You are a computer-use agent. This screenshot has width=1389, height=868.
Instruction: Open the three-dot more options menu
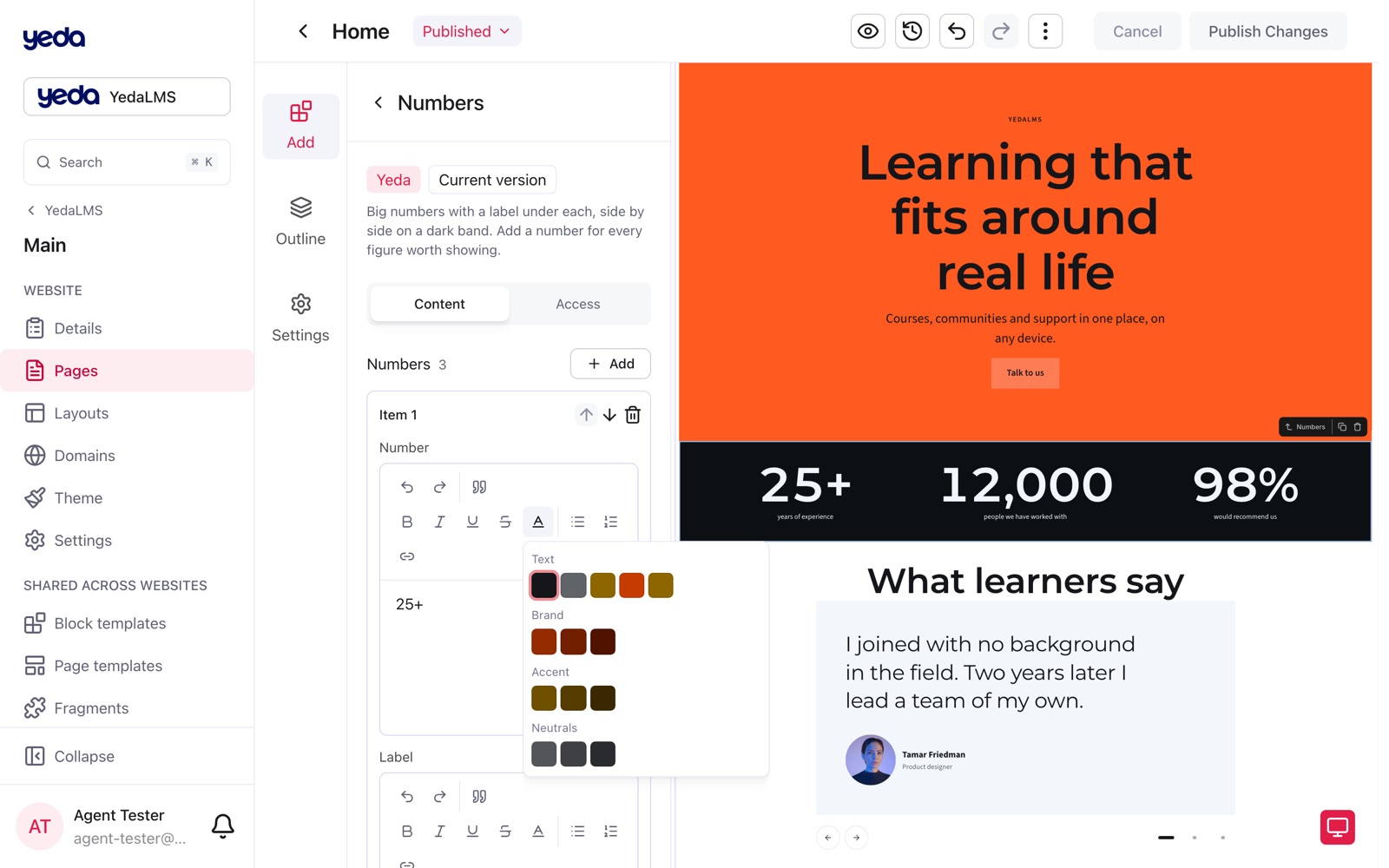tap(1045, 31)
